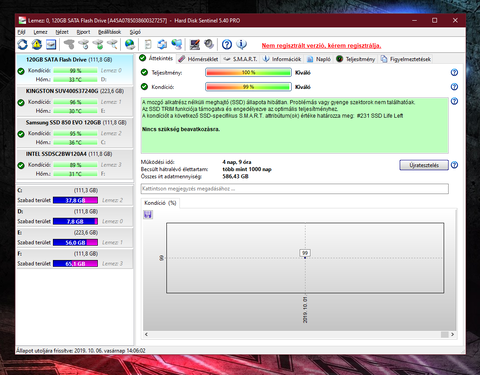
Task: Click the globe with disk toolbar icon
Action: click(x=130, y=44)
